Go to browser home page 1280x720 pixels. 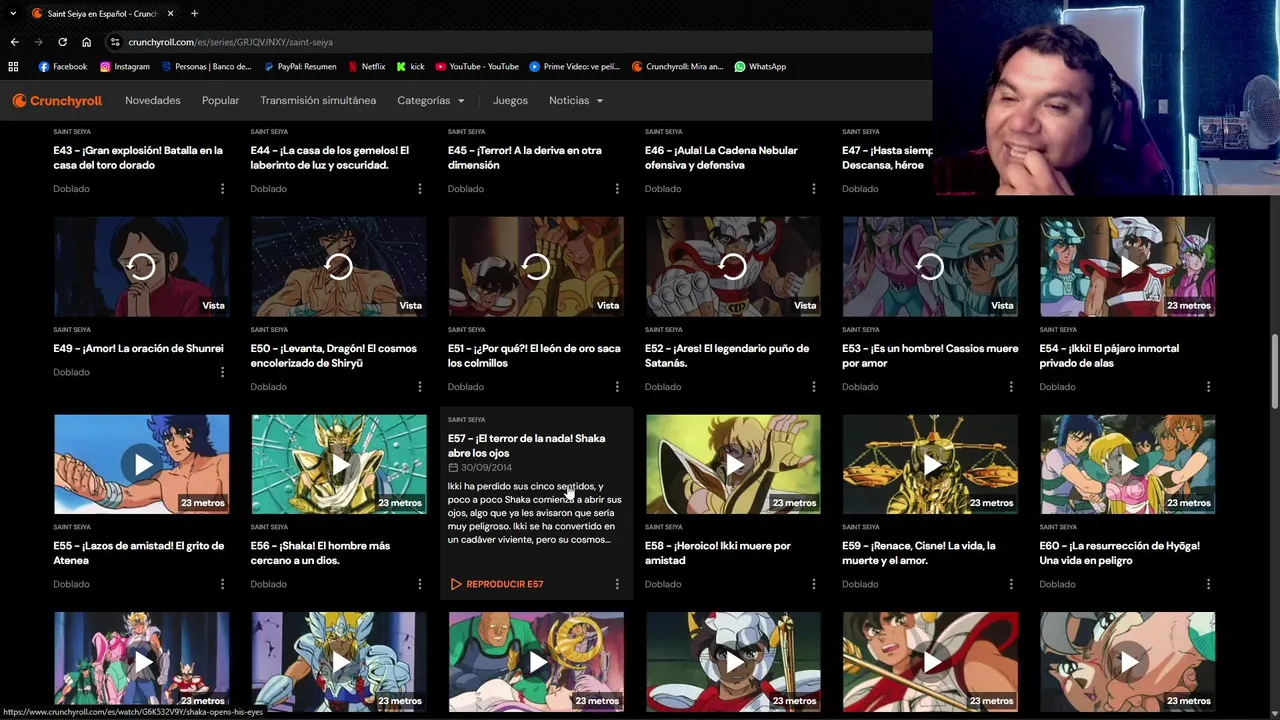86,42
